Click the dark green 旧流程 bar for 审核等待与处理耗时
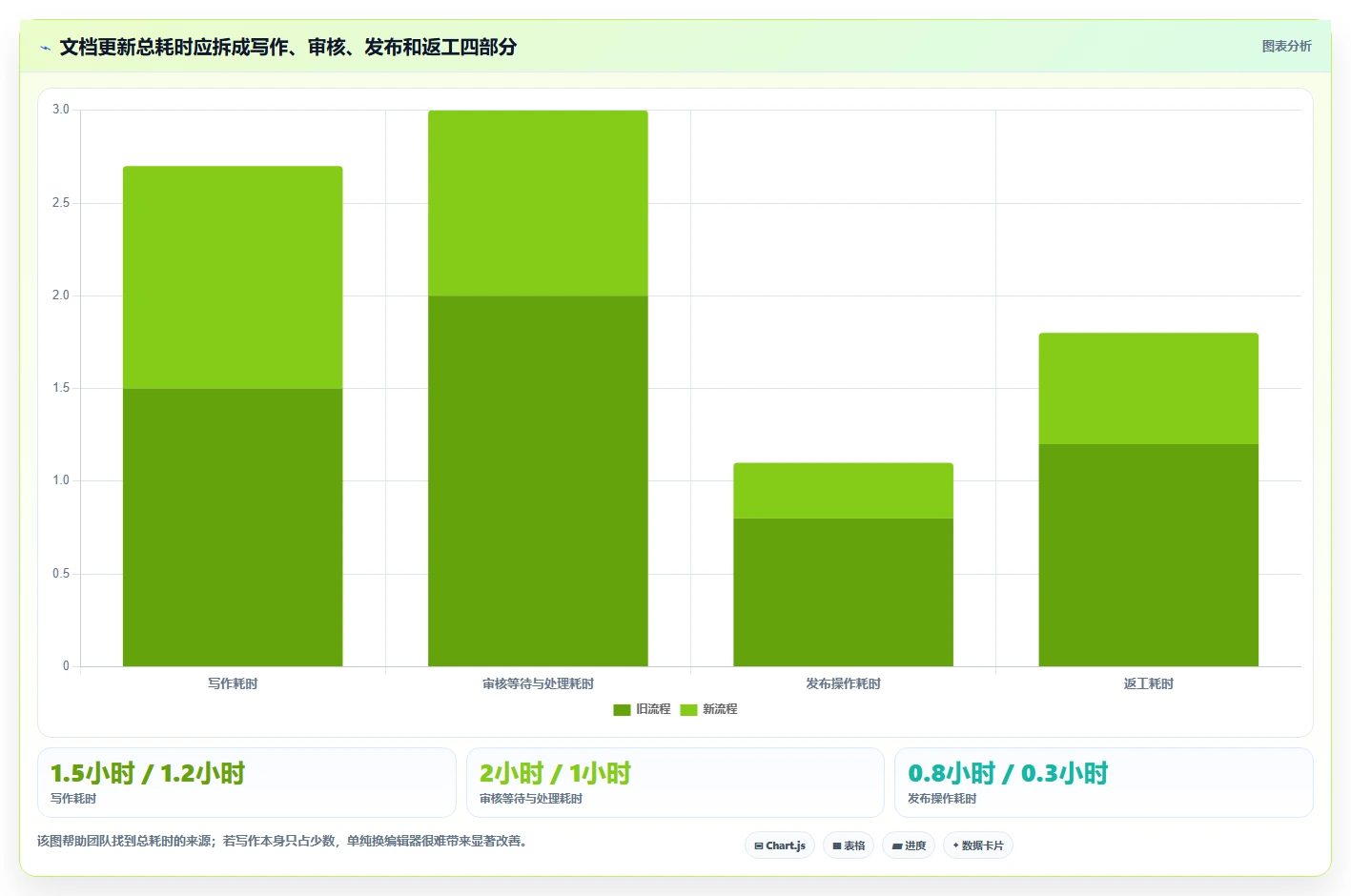The width and height of the screenshot is (1351, 896). coord(538,481)
